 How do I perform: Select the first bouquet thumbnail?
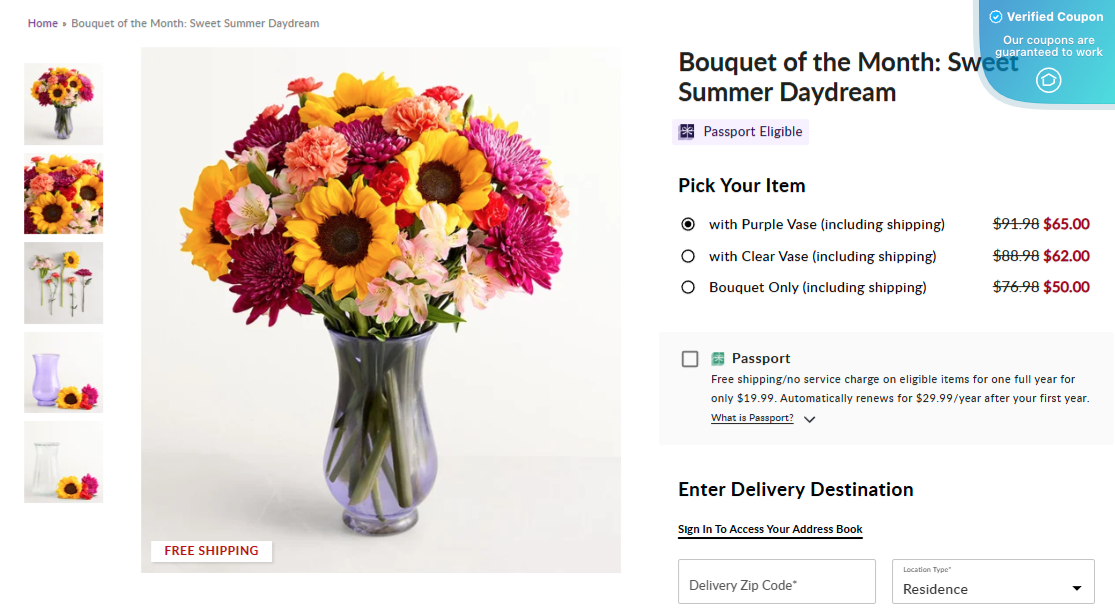click(63, 104)
